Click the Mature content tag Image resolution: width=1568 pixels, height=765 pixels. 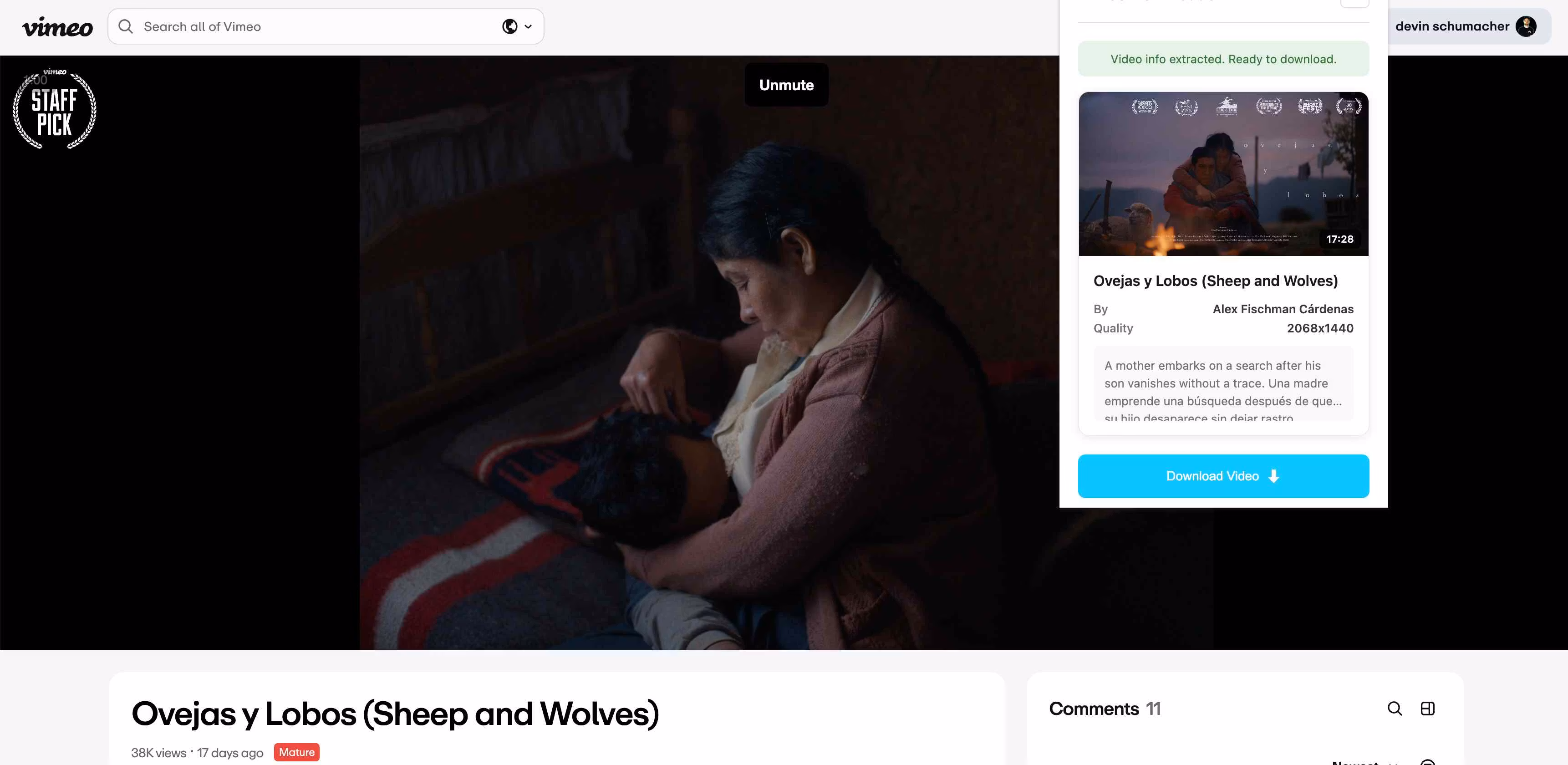(x=296, y=752)
